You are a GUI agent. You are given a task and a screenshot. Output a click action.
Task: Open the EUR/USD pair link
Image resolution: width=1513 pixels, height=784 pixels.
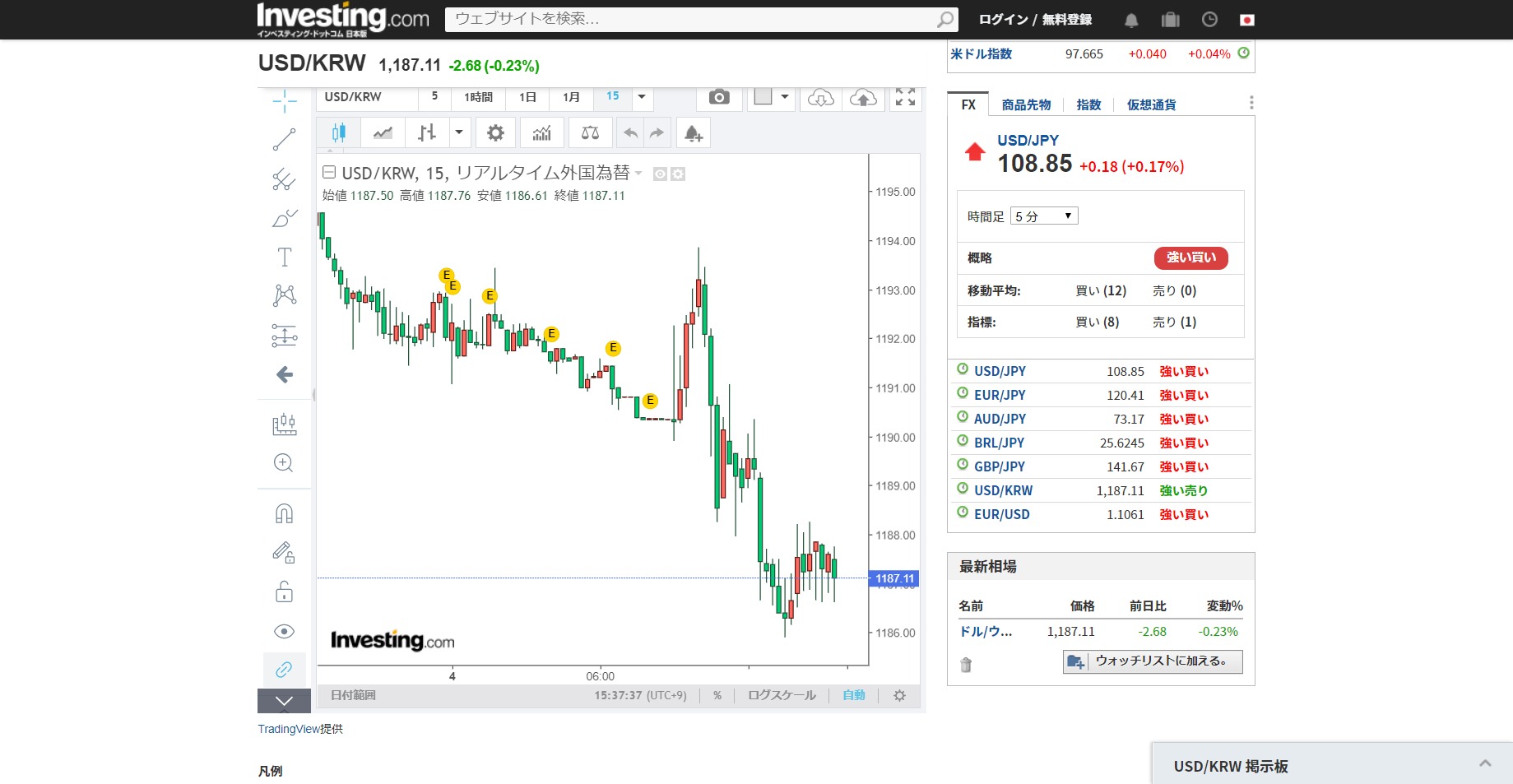coord(1001,515)
